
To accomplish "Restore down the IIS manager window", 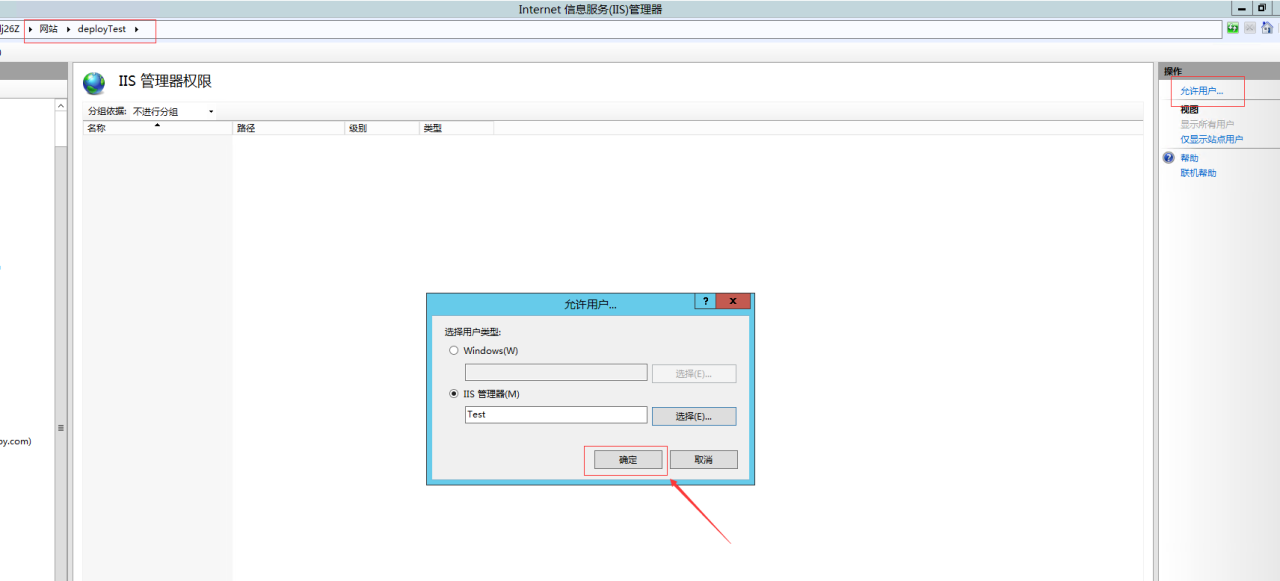I will (1263, 8).
